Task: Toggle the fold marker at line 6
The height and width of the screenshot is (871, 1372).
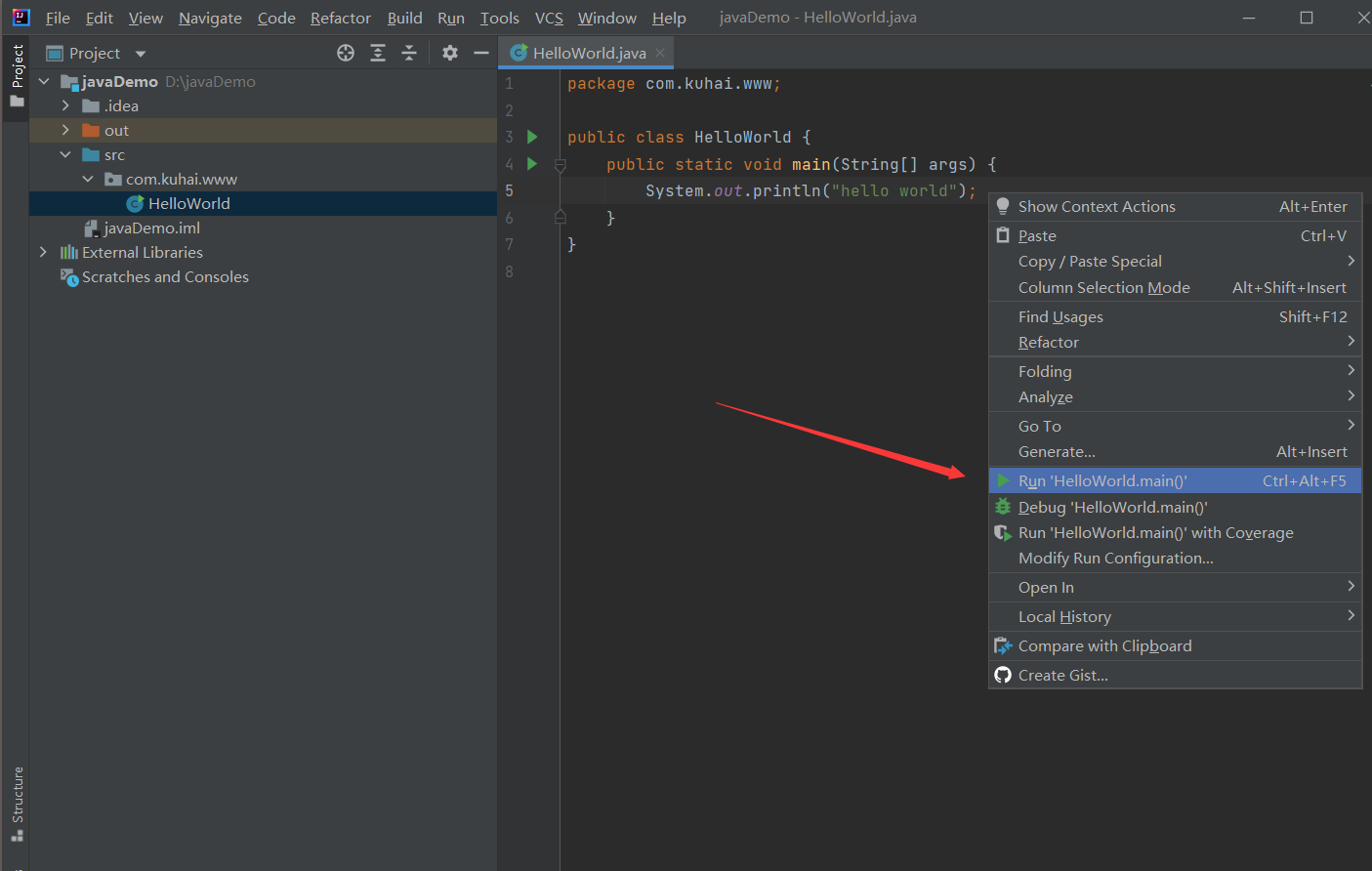Action: click(x=561, y=217)
